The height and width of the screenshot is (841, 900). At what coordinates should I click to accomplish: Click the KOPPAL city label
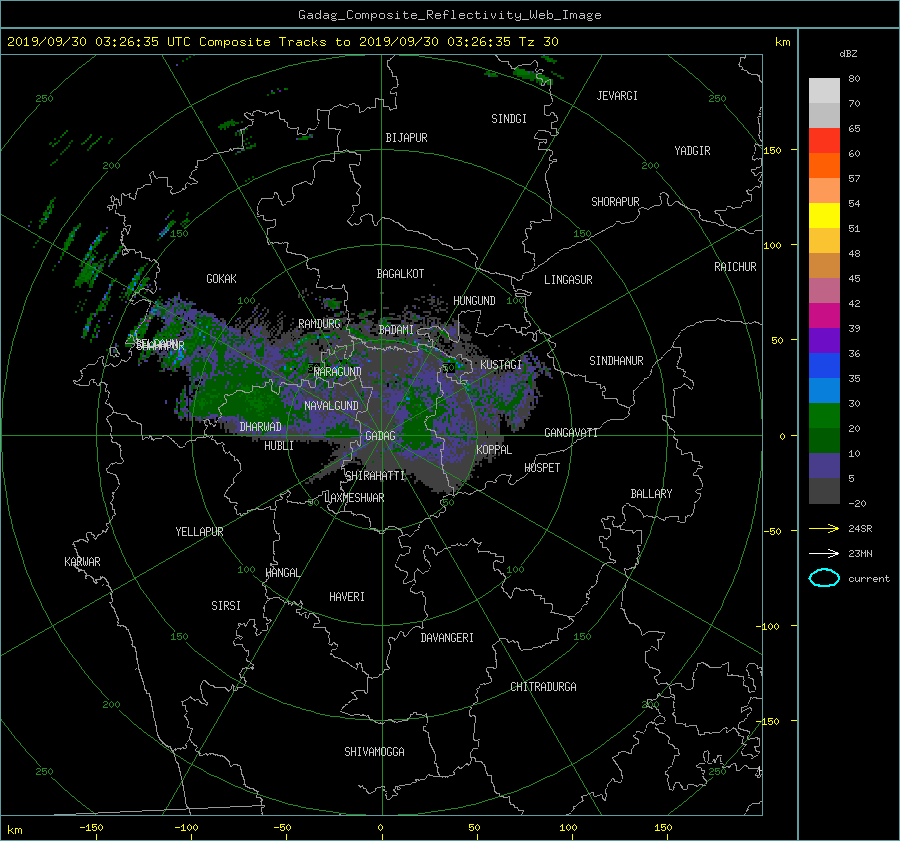click(494, 450)
